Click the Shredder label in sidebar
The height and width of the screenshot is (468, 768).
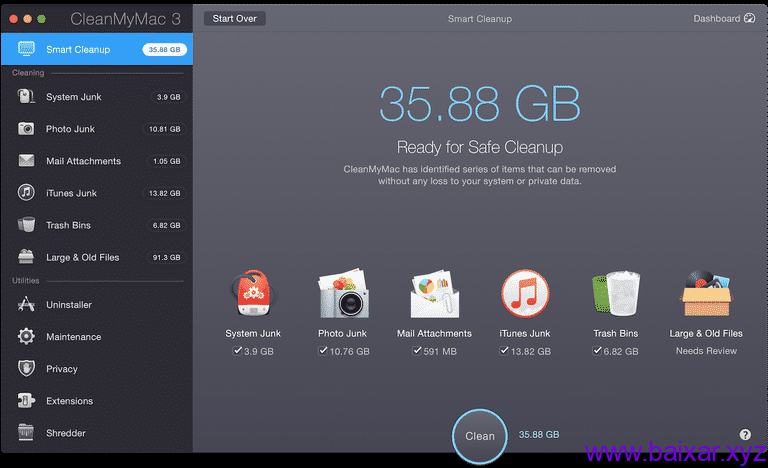coord(66,433)
